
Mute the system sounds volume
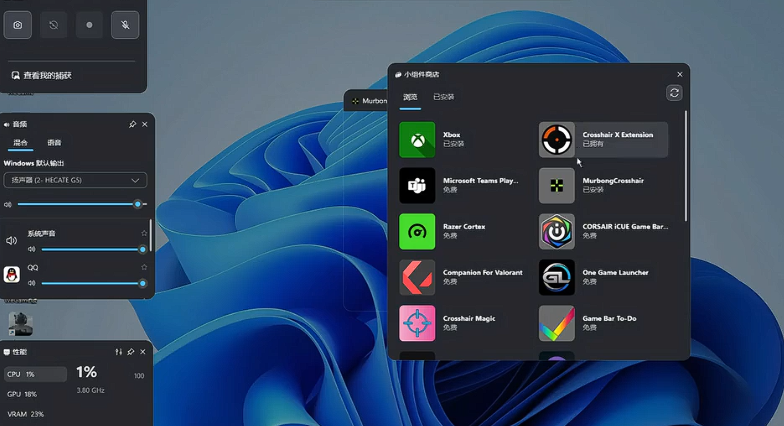(31, 249)
